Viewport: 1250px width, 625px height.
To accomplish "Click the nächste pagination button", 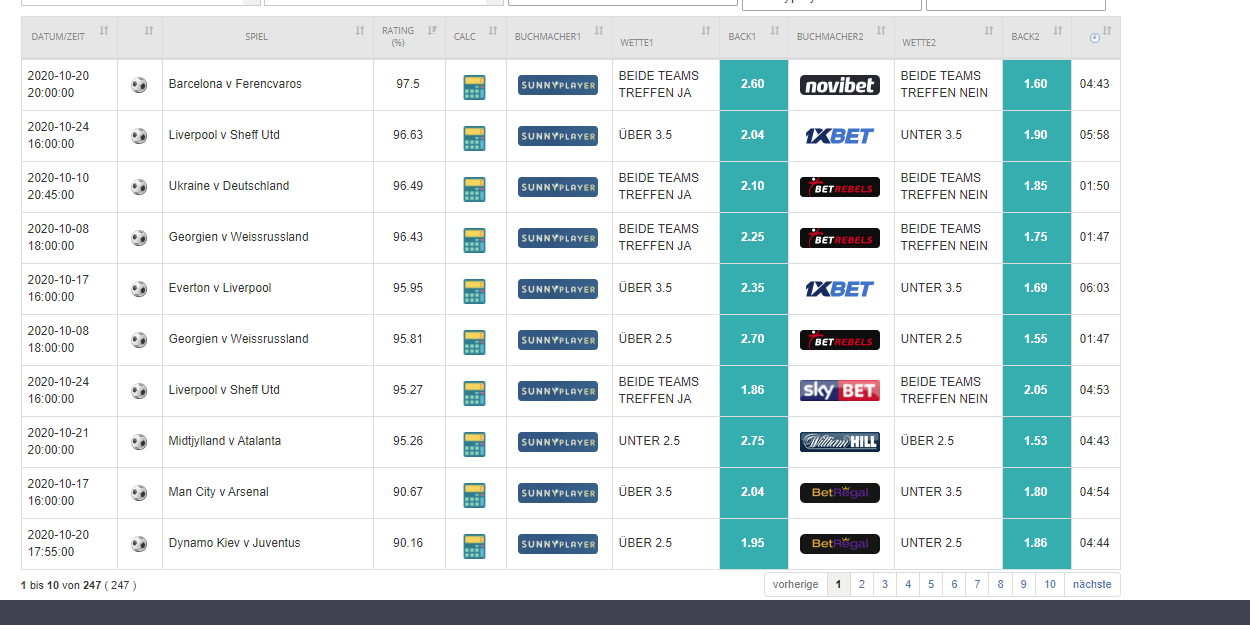I will tap(1092, 584).
